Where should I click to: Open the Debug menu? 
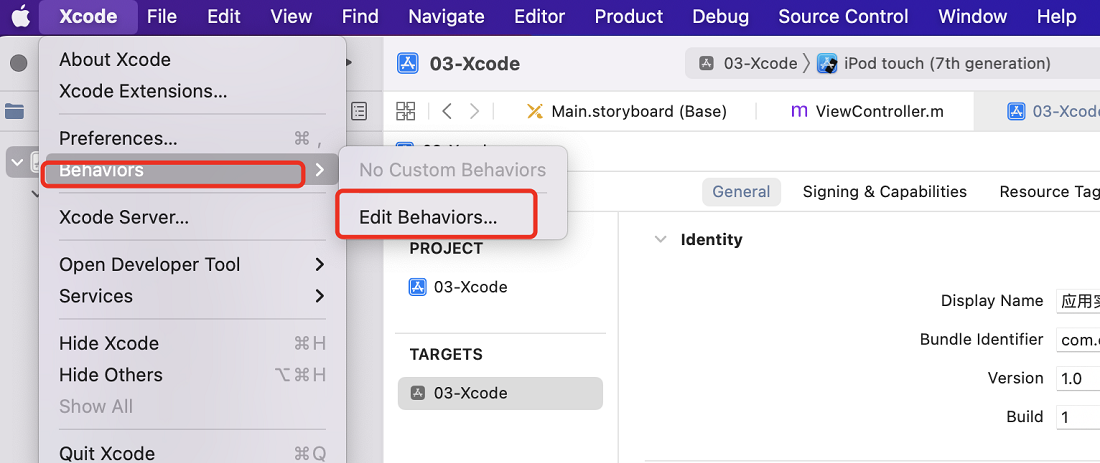[720, 17]
